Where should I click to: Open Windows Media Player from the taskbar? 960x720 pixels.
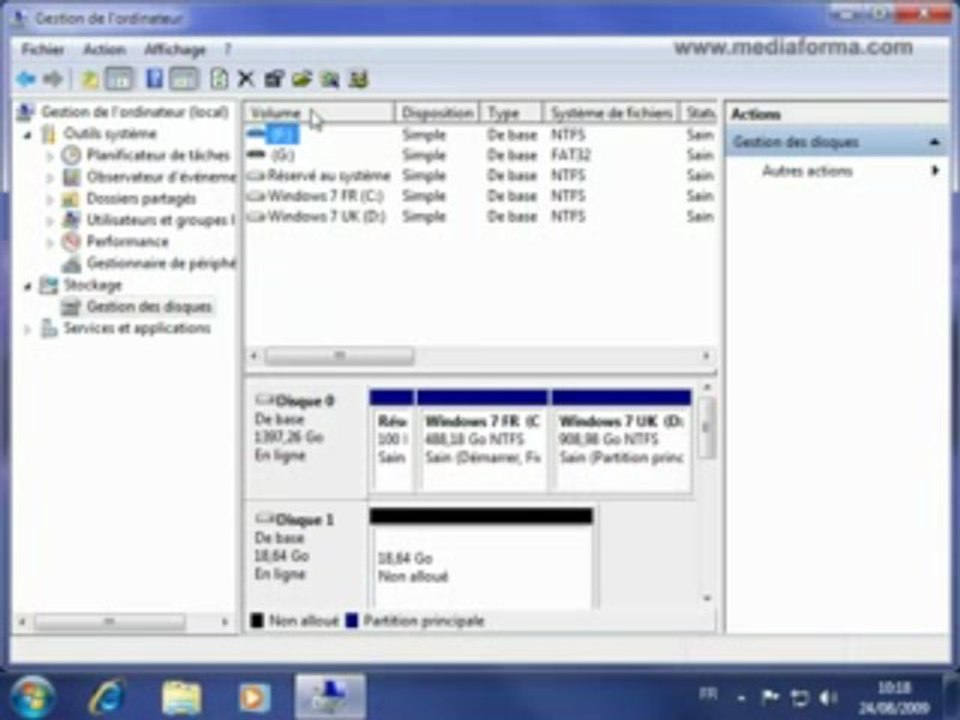pyautogui.click(x=255, y=697)
